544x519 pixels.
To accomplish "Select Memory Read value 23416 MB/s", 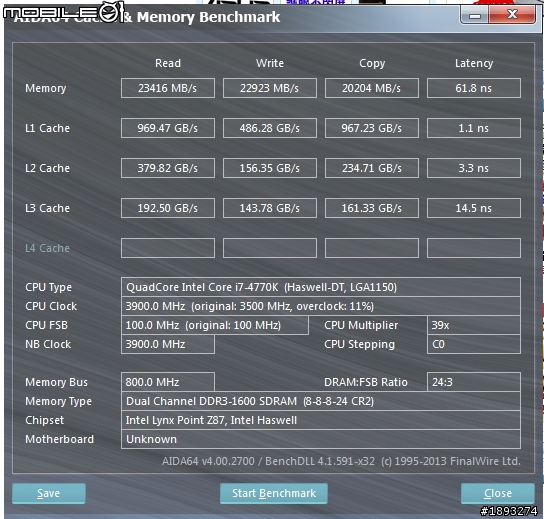I will tap(168, 88).
